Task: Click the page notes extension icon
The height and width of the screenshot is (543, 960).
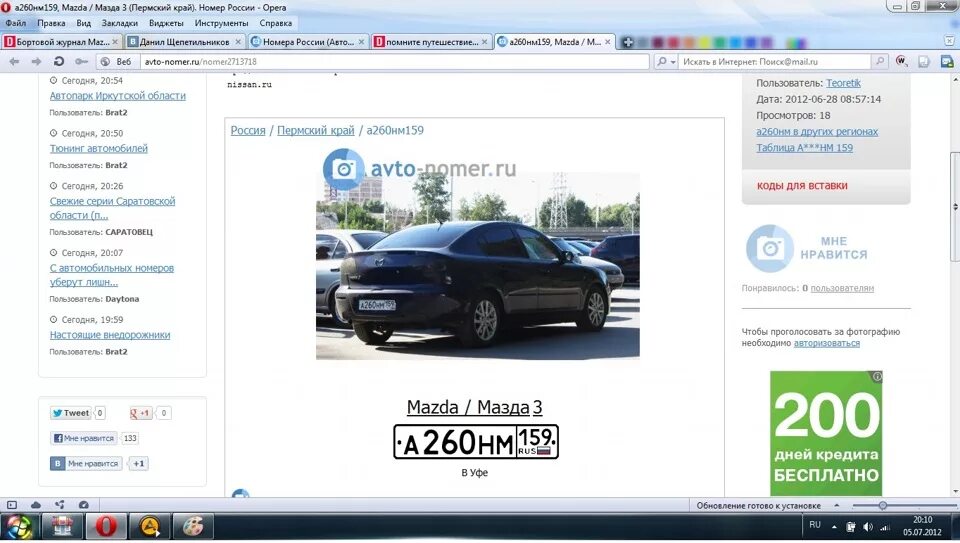Action: pyautogui.click(x=924, y=61)
